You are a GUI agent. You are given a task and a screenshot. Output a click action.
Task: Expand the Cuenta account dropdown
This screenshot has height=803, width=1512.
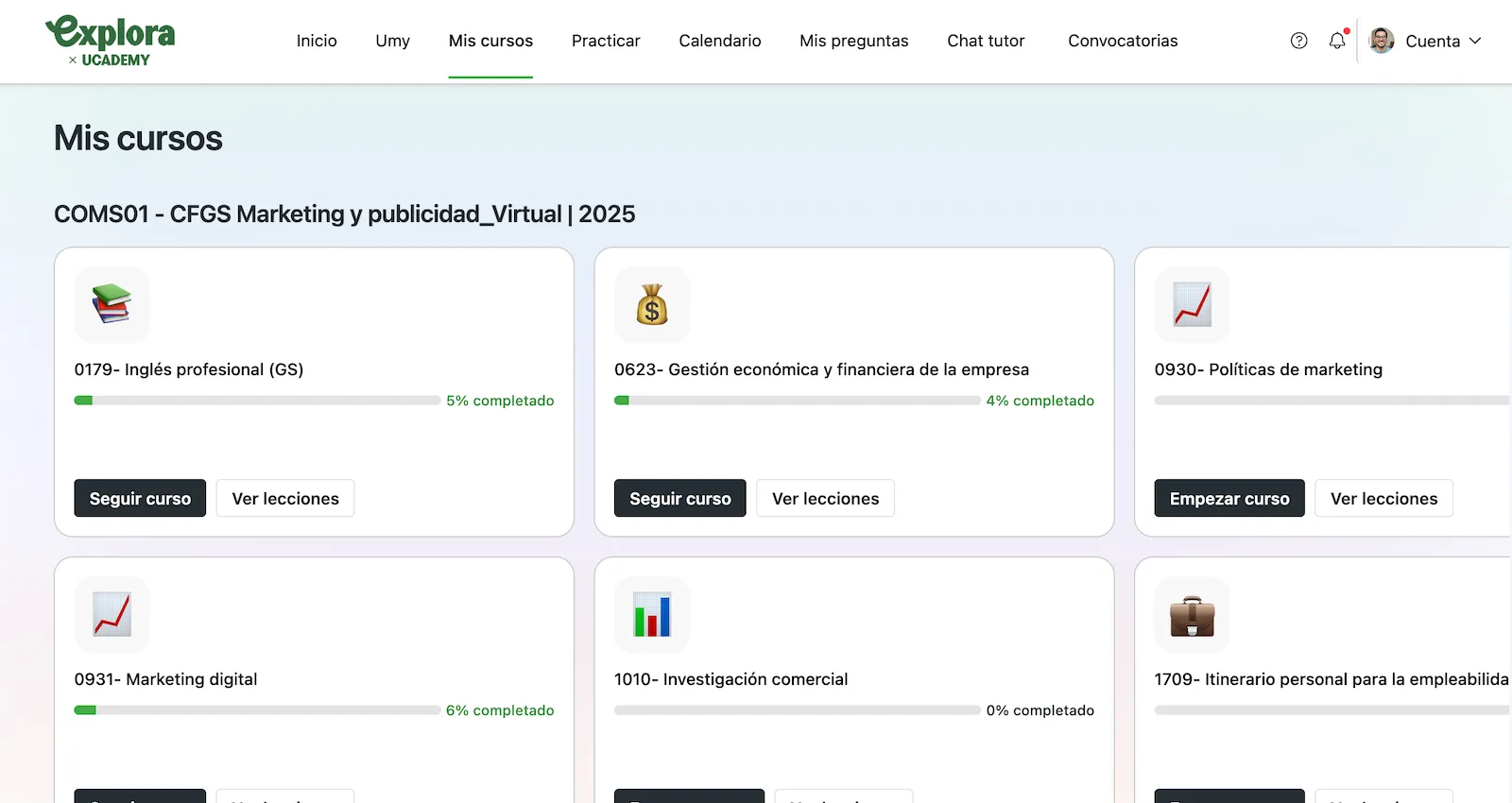[1443, 41]
